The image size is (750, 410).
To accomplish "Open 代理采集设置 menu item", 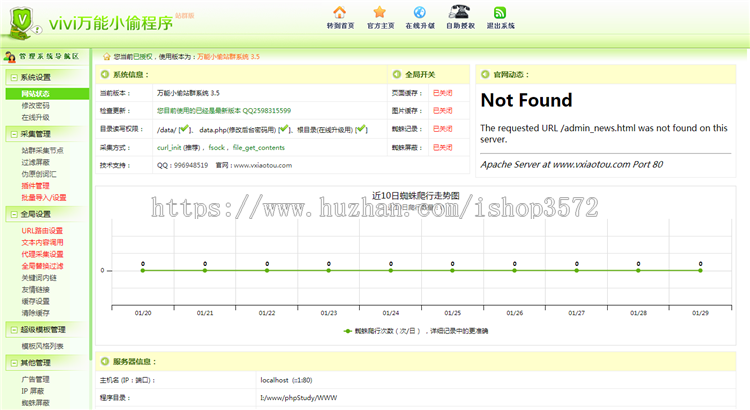I will click(42, 254).
